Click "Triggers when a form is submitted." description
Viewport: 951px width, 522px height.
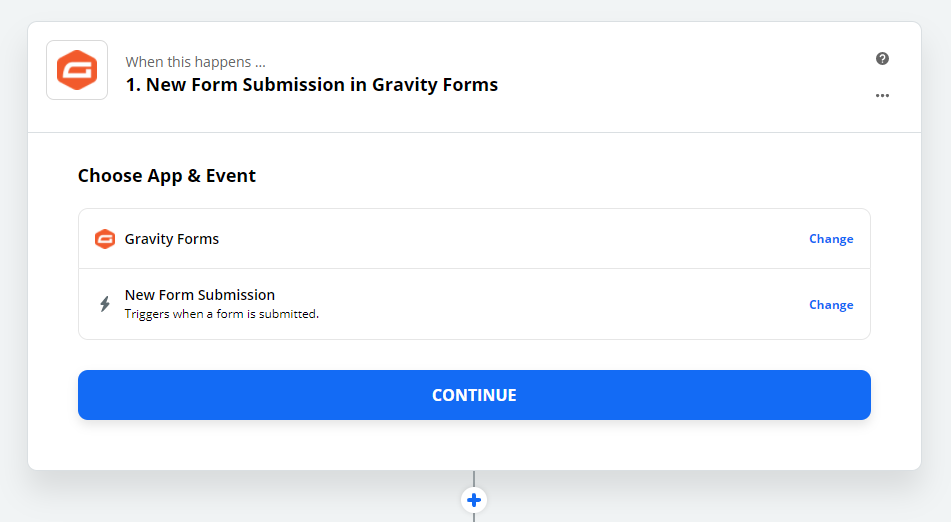222,314
